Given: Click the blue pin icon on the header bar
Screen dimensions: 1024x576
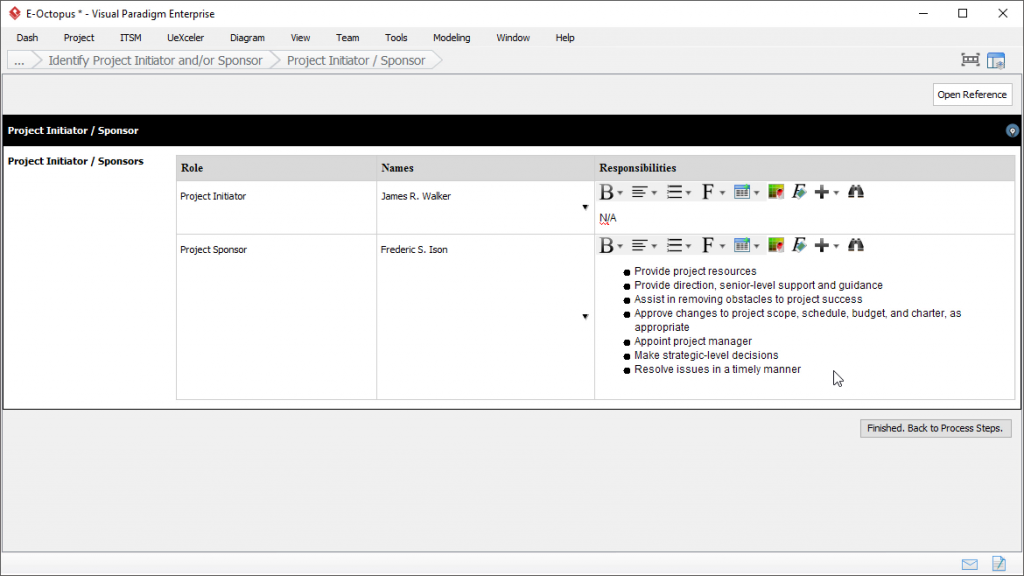Looking at the screenshot, I should [1012, 130].
